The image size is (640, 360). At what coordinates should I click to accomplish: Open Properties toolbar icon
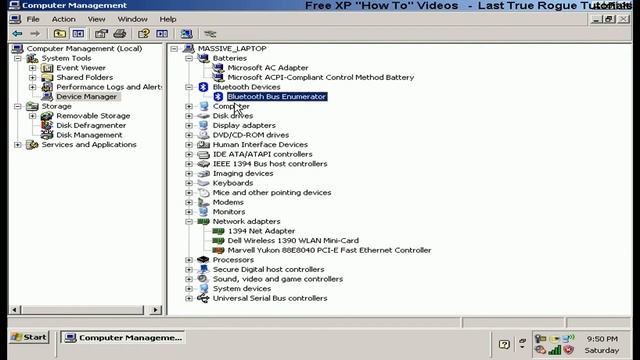point(101,33)
